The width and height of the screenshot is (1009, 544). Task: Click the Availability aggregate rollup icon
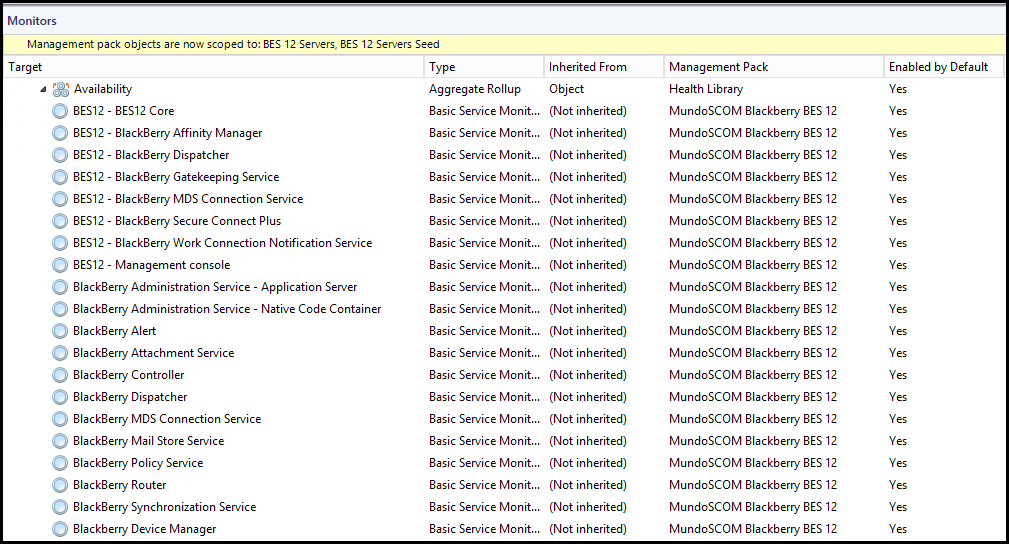coord(60,89)
